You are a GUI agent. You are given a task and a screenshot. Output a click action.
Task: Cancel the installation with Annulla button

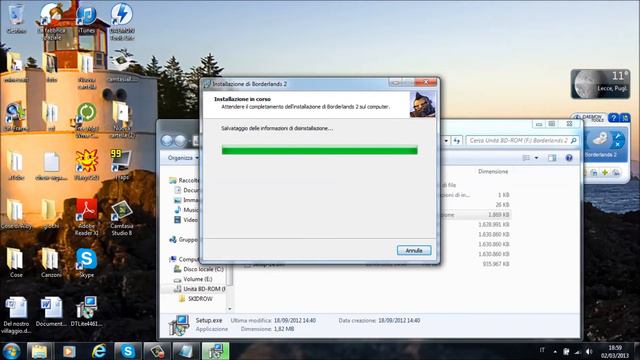coord(414,250)
